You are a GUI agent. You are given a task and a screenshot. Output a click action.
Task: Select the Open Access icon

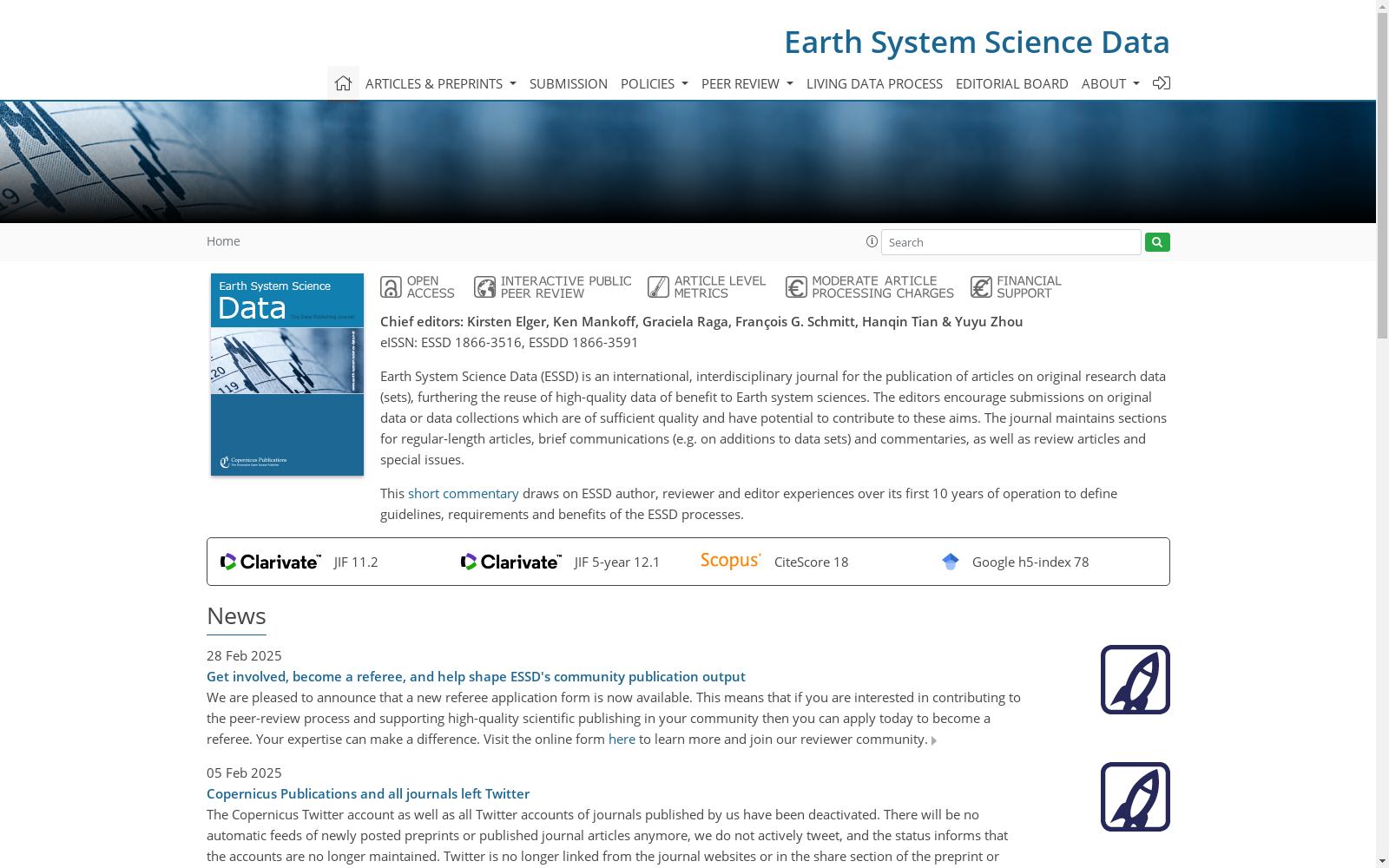[x=390, y=286]
